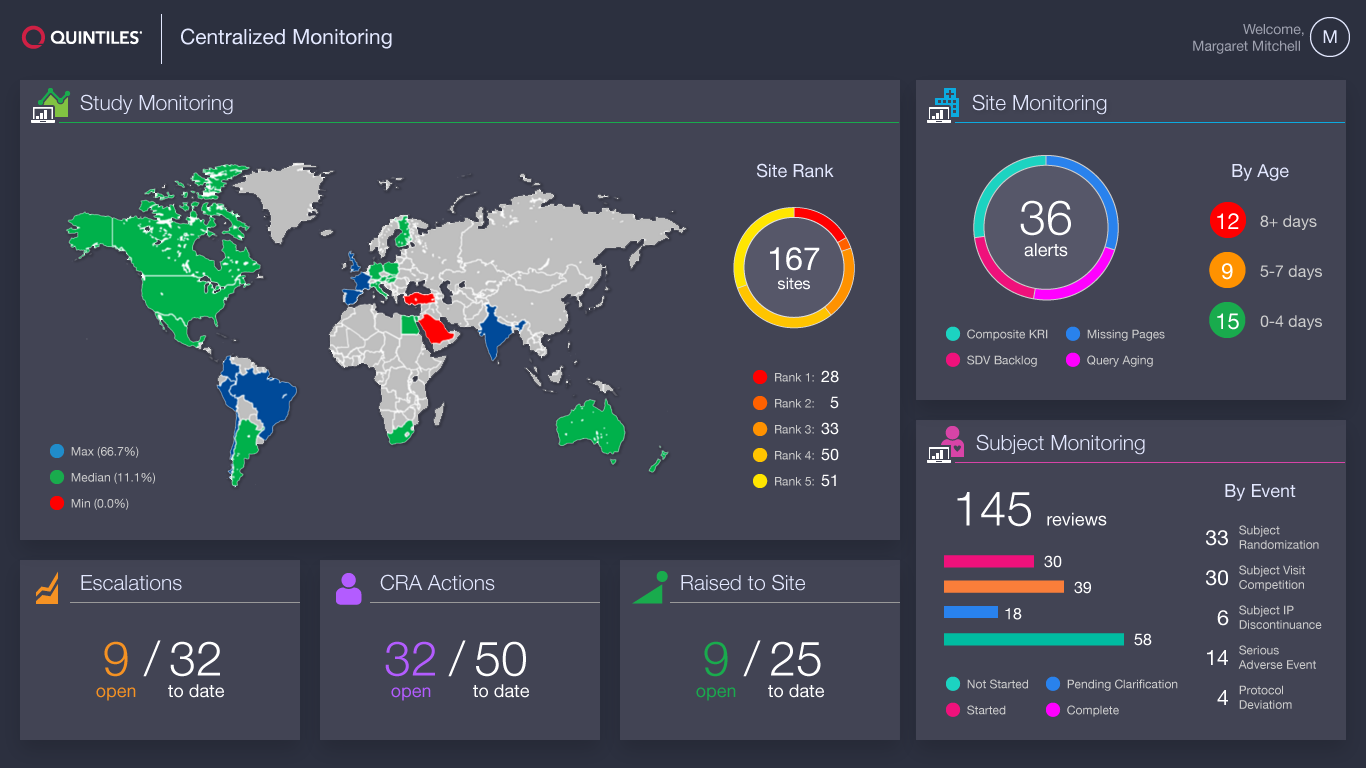The height and width of the screenshot is (768, 1366).
Task: Click the Subject Monitoring person icon
Action: coord(945,444)
